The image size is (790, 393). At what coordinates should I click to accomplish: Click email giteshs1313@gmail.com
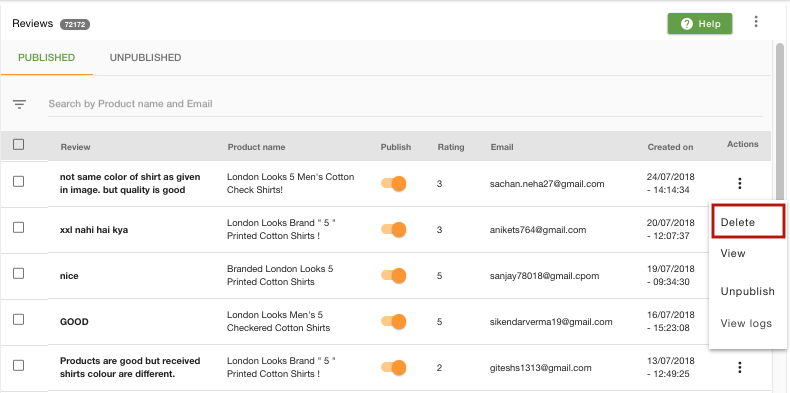pyautogui.click(x=541, y=368)
